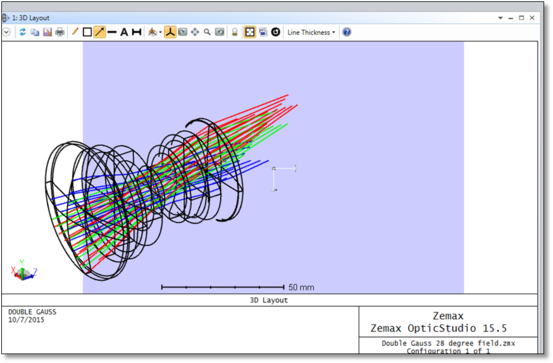Select the text annotation A tool
The width and height of the screenshot is (553, 363).
click(124, 32)
